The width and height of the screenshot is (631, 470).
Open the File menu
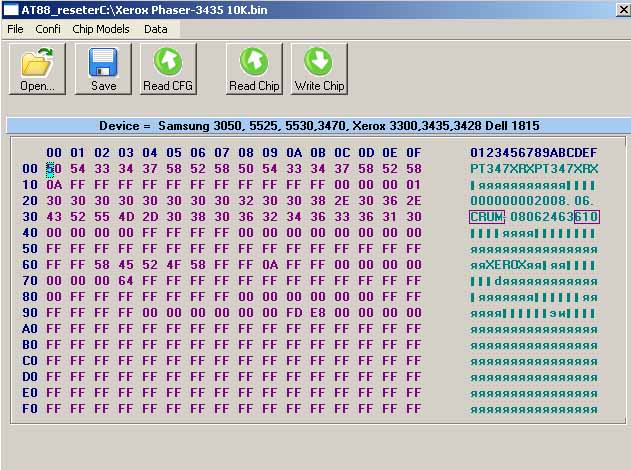(15, 29)
